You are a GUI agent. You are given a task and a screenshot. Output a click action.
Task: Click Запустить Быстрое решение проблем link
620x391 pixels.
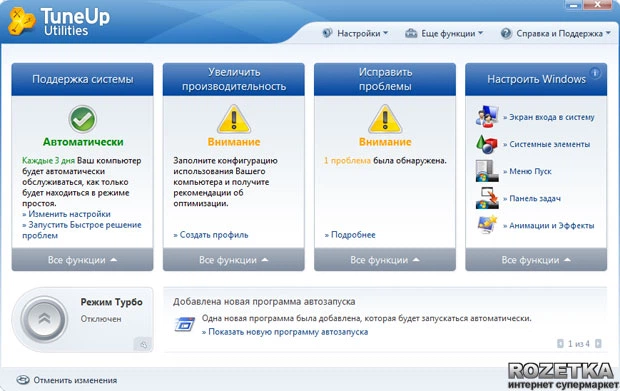coord(82,230)
